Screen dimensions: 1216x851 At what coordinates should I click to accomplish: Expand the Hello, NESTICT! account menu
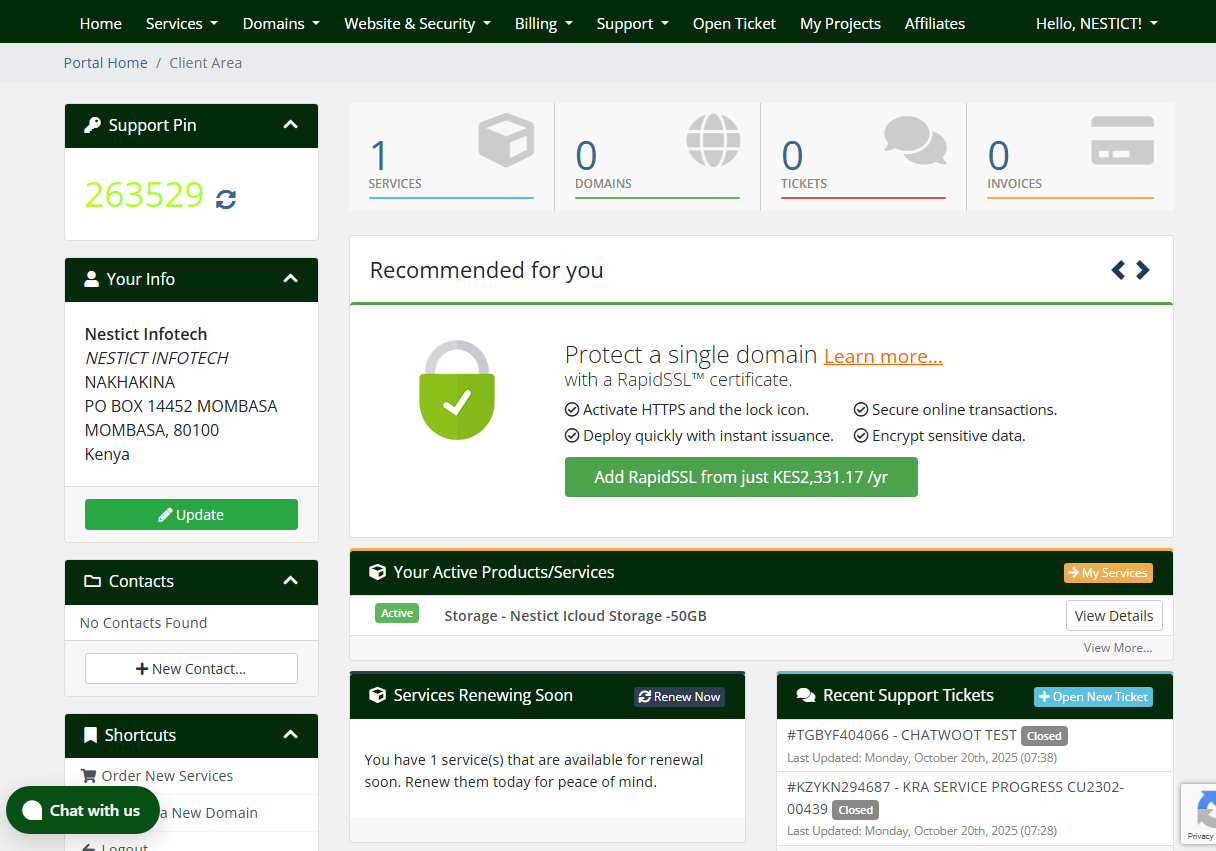1096,23
